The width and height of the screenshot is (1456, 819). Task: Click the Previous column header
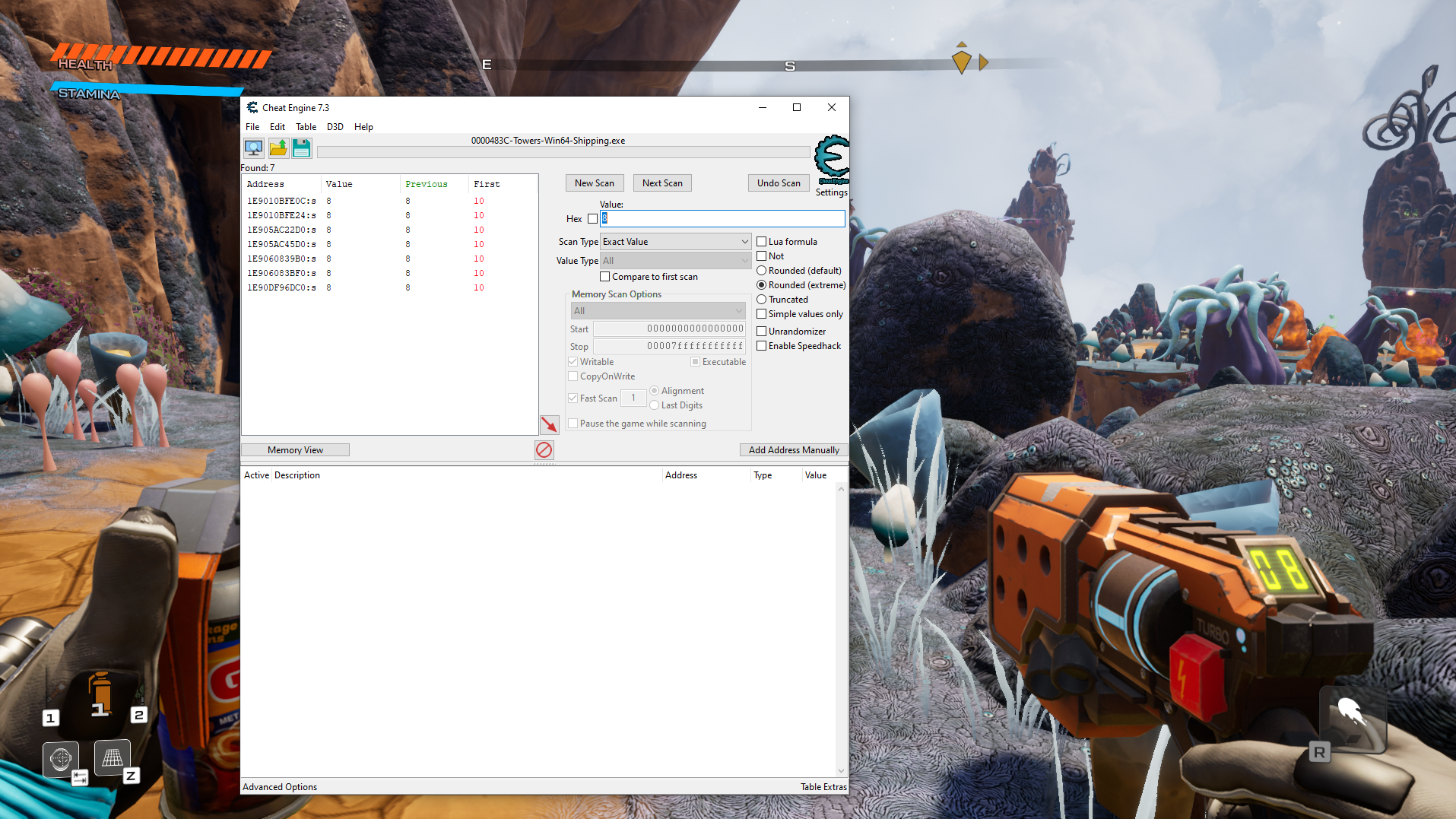click(434, 184)
